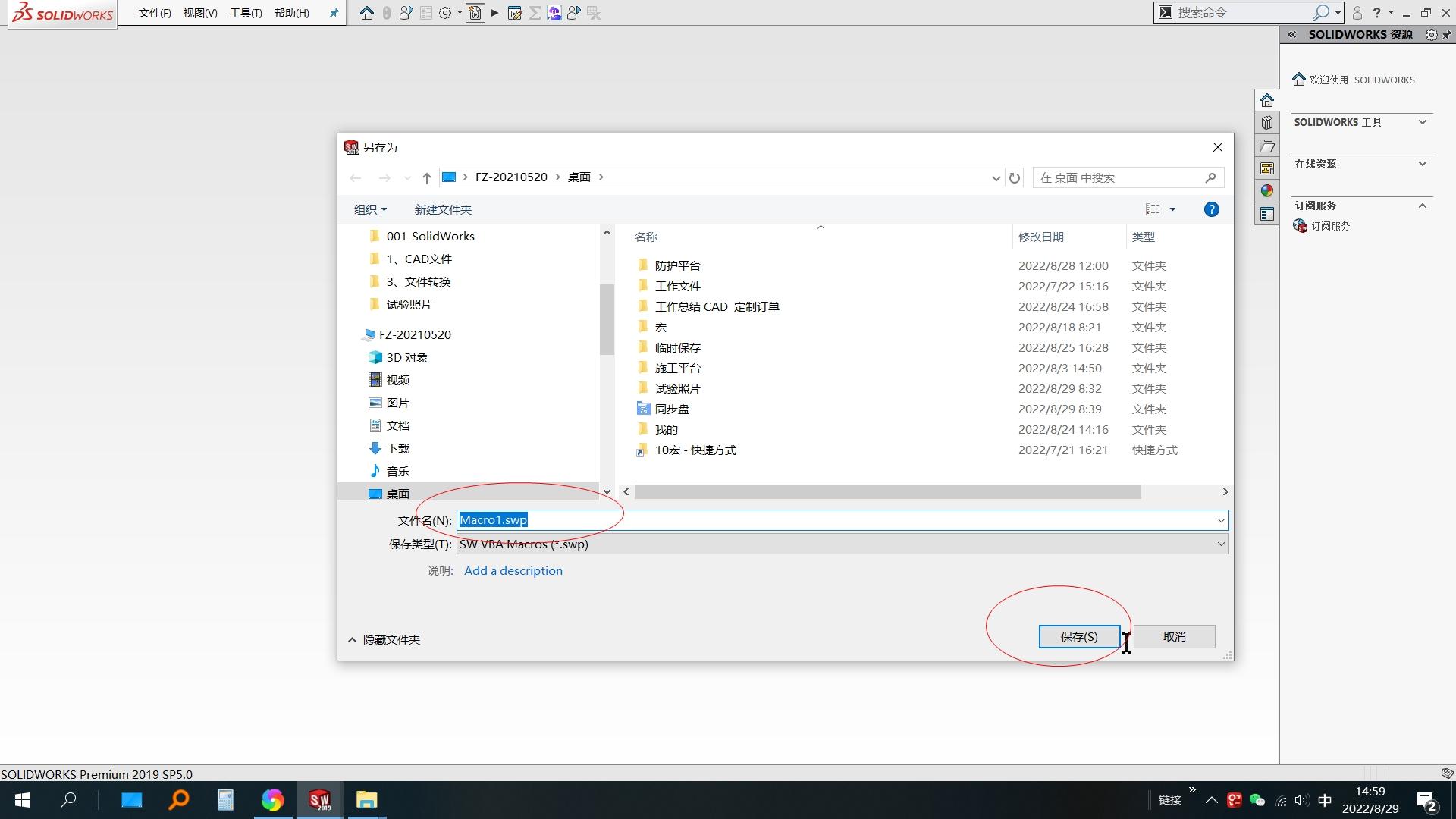Click the SOLIDWORKS home toolbar icon
1456x819 pixels.
click(x=367, y=13)
